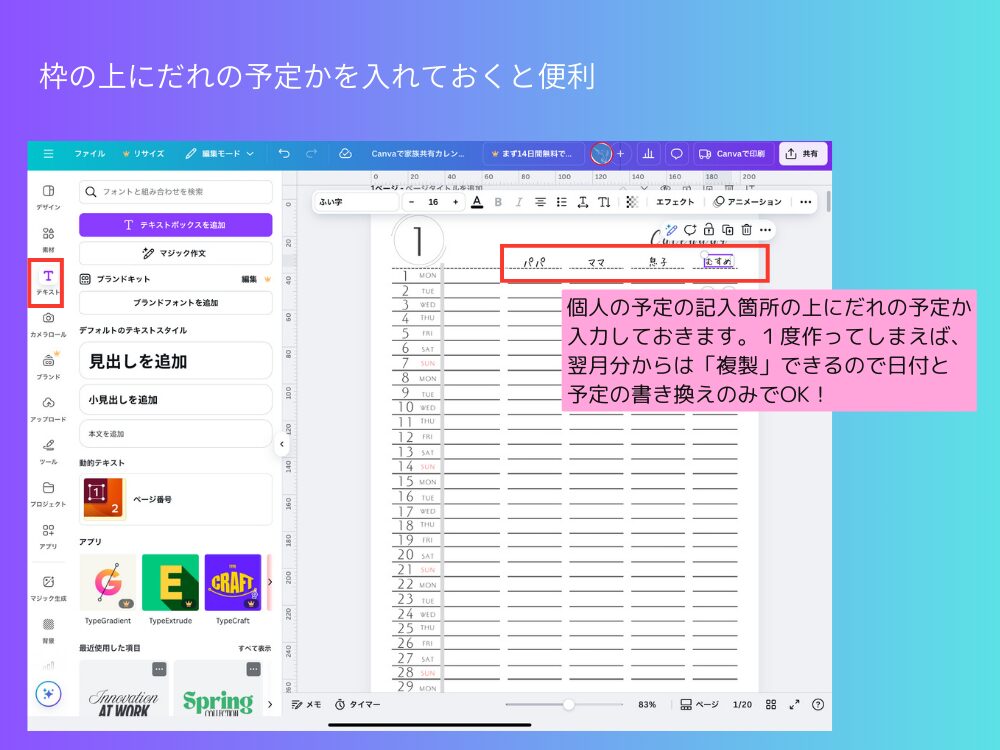Image resolution: width=1000 pixels, height=750 pixels.
Task: Click the fonts search input field
Action: (x=175, y=191)
